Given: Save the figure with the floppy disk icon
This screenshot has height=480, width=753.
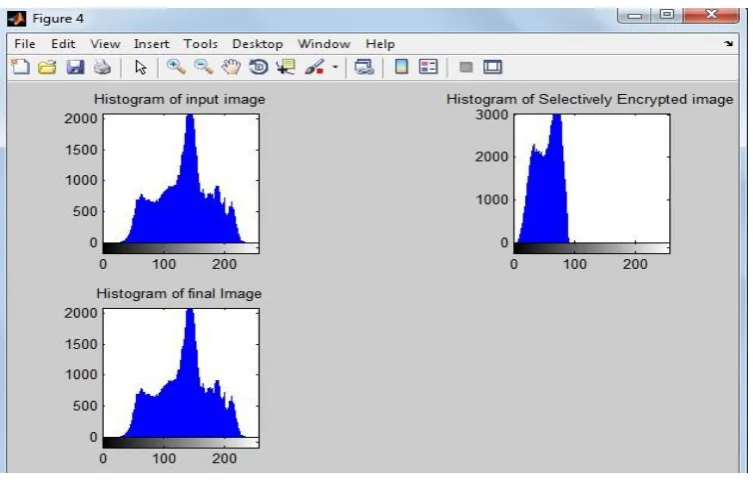Looking at the screenshot, I should (x=75, y=67).
